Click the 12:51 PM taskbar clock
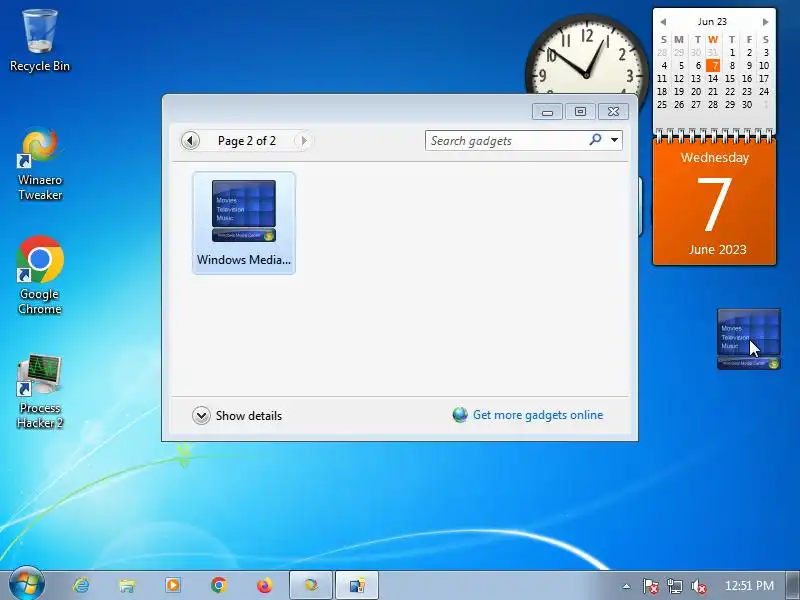Screen dimensions: 800x600 [749, 586]
